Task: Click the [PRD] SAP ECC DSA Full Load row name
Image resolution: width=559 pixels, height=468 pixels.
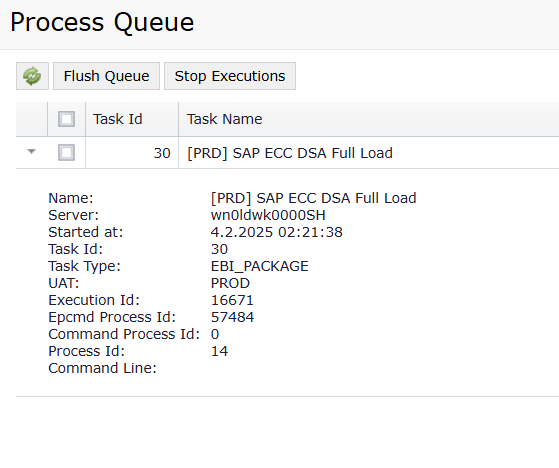Action: (290, 153)
